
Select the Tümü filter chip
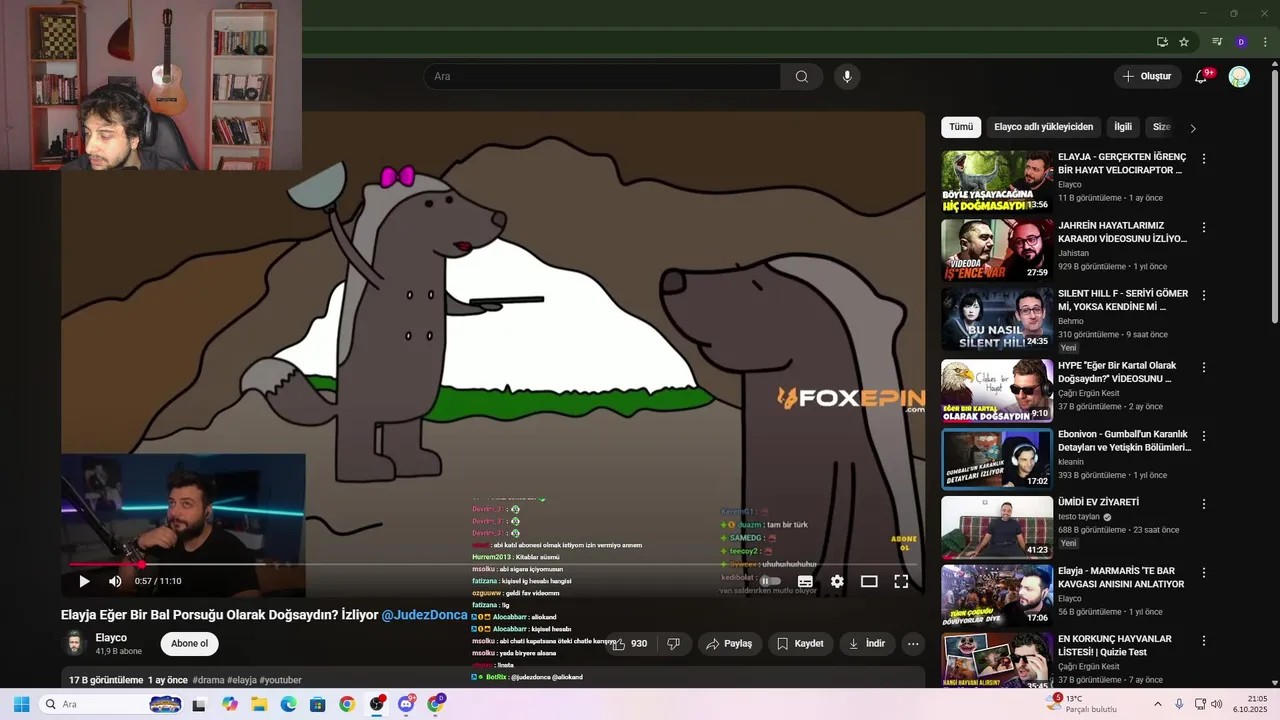(961, 127)
